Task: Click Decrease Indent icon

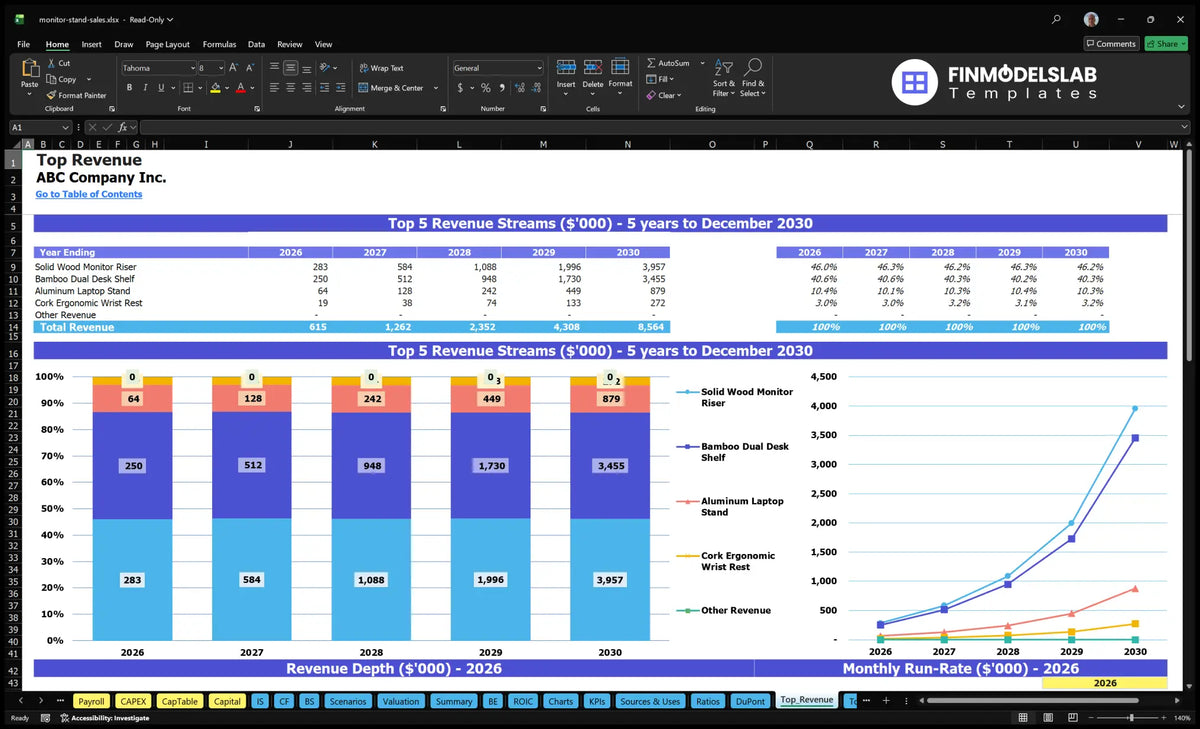Action: 324,88
